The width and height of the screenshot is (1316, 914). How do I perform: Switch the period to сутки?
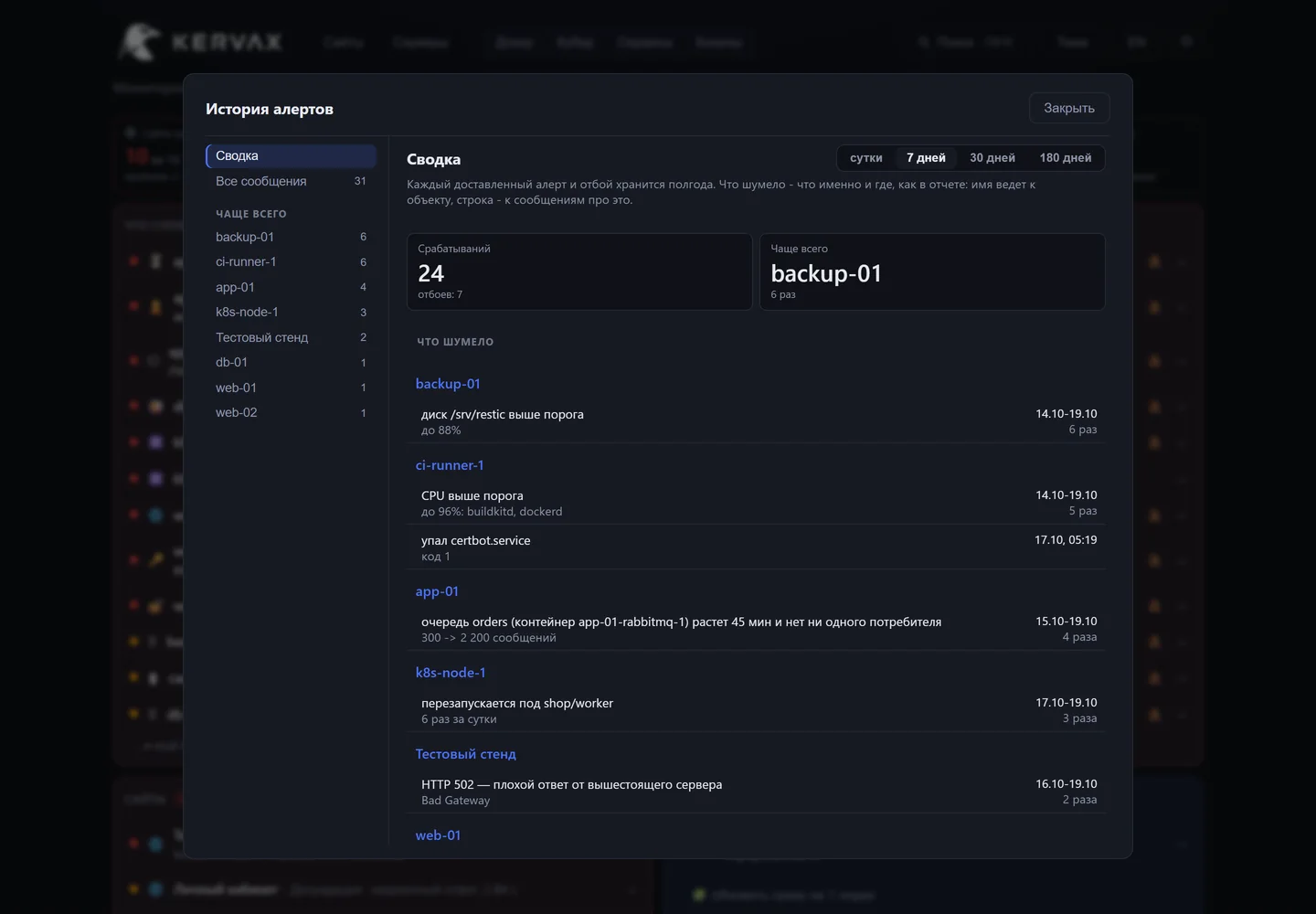tap(866, 158)
